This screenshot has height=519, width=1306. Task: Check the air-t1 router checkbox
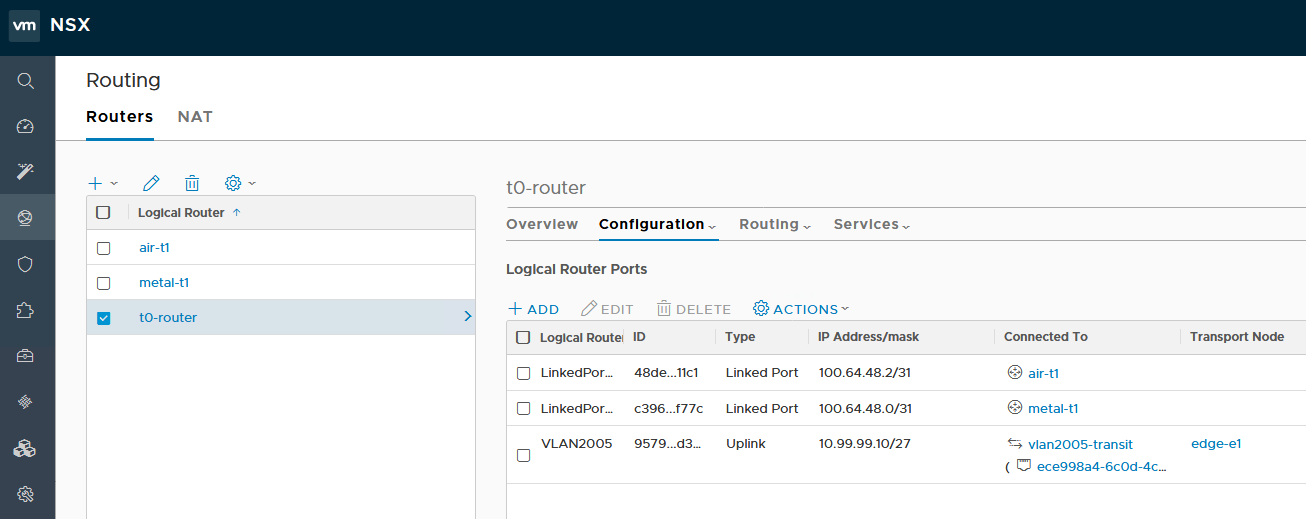(x=103, y=248)
